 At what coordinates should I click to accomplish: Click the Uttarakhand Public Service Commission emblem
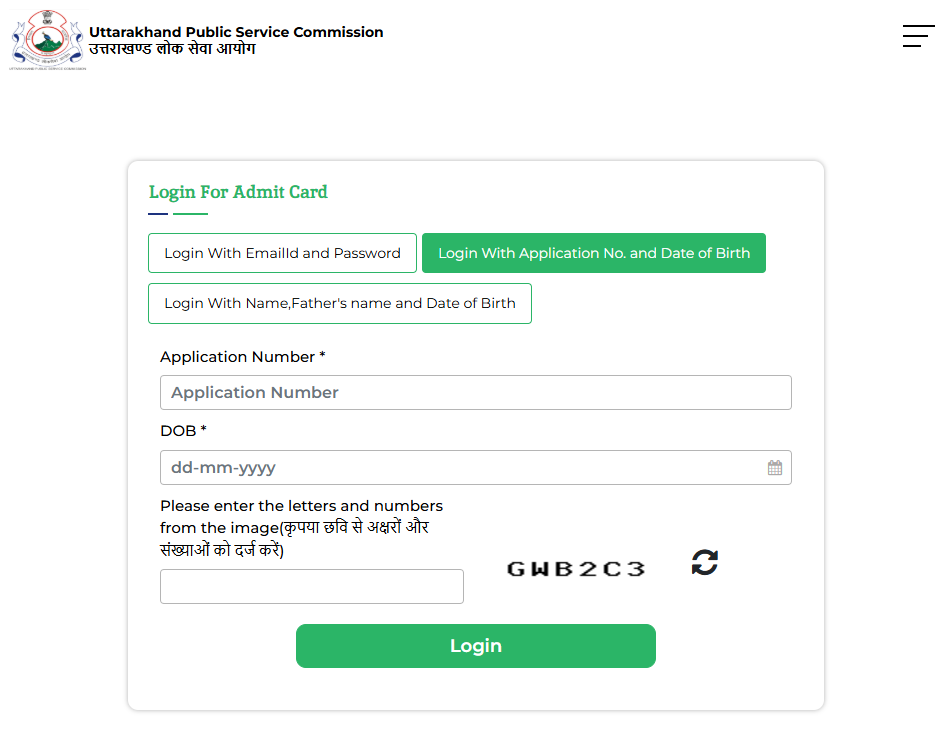(x=48, y=40)
